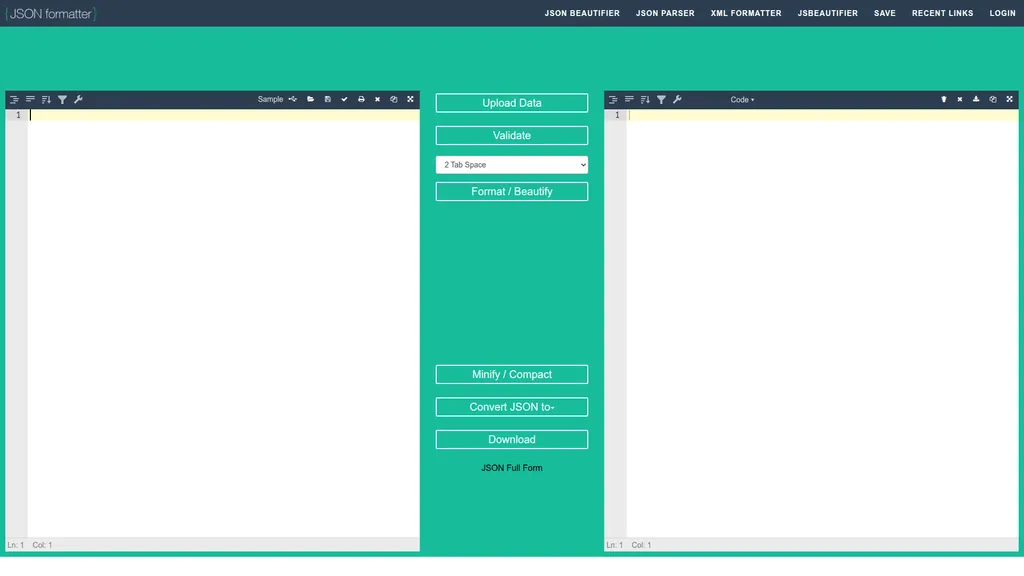The height and width of the screenshot is (576, 1024).
Task: Click the format icon in the right editor toolbar
Action: tap(613, 99)
